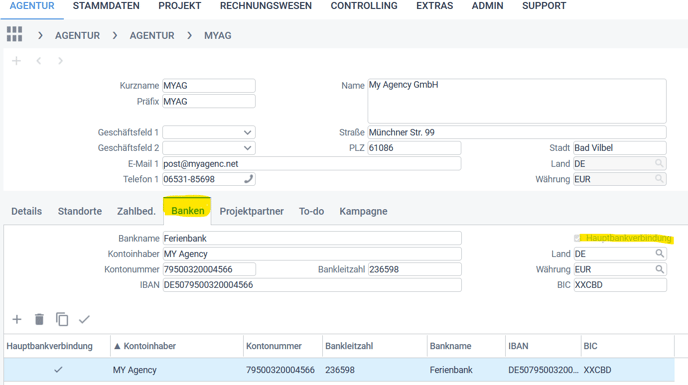688x385 pixels.
Task: Open search icon in agency Währung field
Action: 659,179
